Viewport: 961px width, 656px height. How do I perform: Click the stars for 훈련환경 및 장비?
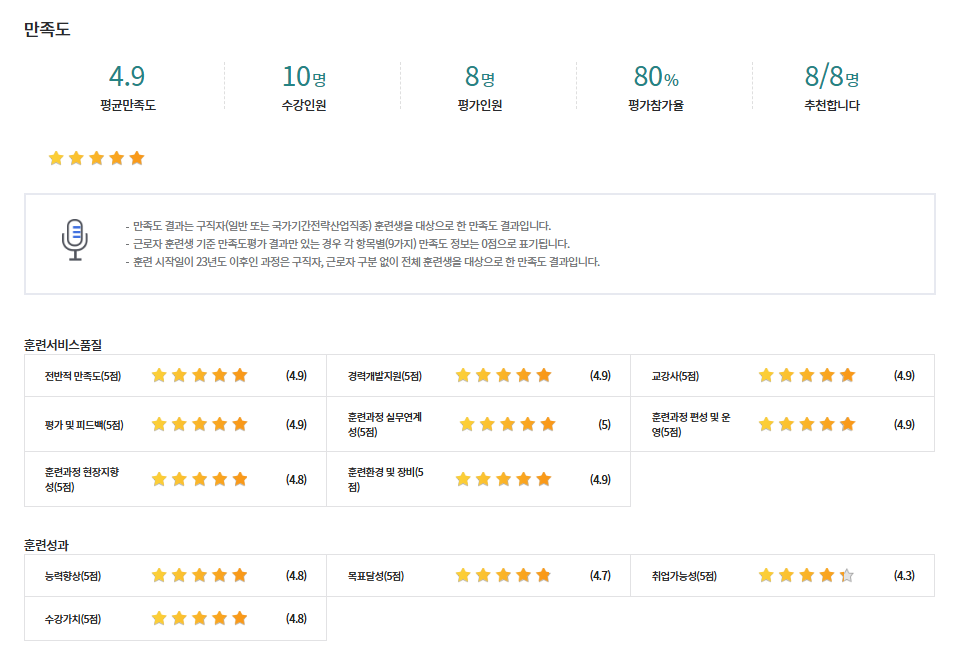503,479
